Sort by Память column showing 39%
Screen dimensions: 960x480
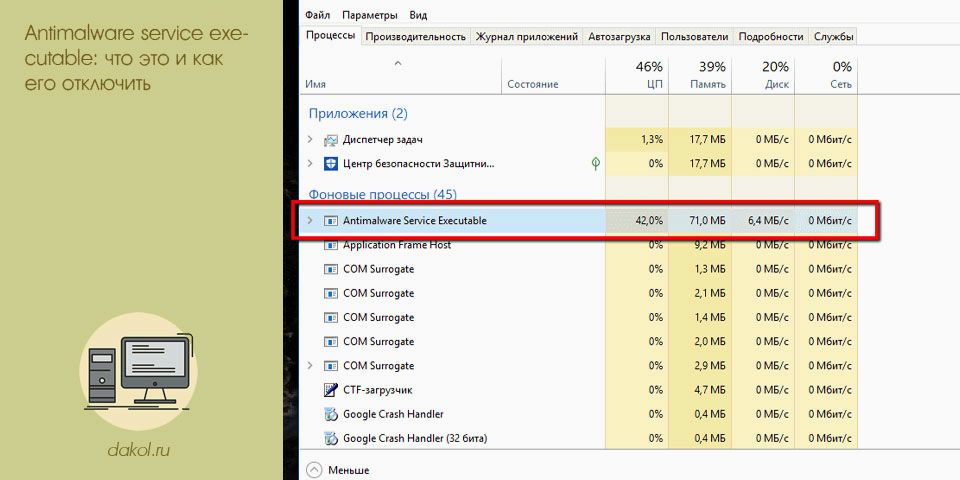coord(700,76)
